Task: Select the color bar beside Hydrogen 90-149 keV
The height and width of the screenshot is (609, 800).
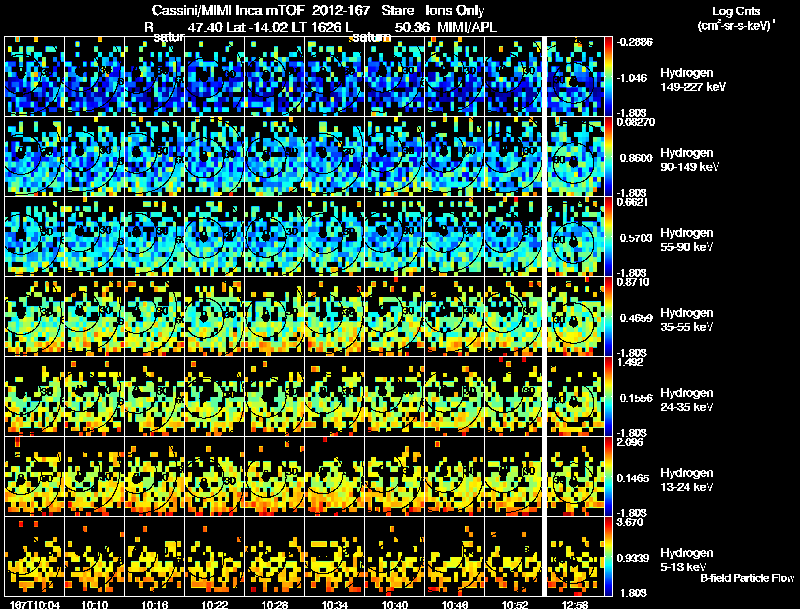Action: point(608,156)
